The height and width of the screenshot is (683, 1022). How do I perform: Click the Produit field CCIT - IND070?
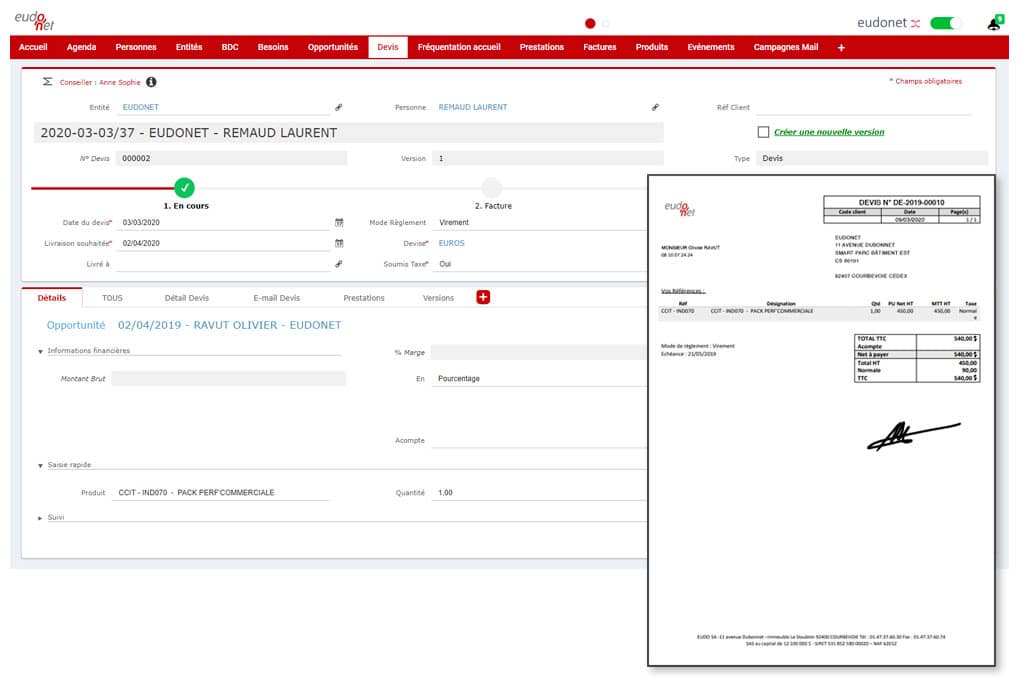pyautogui.click(x=222, y=493)
